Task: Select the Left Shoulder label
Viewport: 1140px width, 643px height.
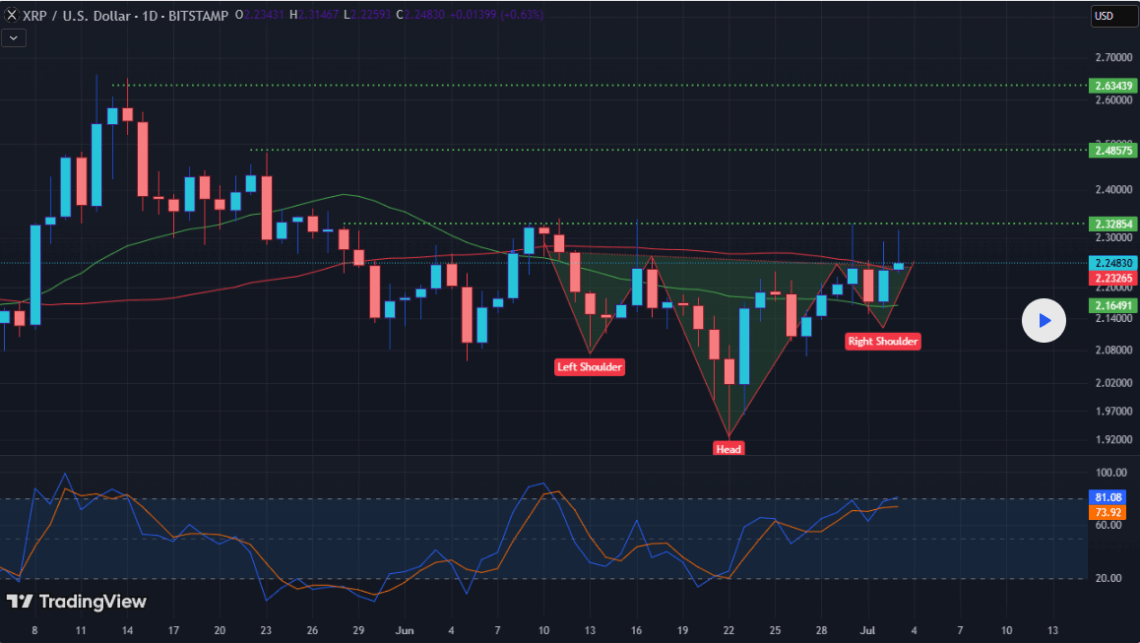Action: [590, 367]
